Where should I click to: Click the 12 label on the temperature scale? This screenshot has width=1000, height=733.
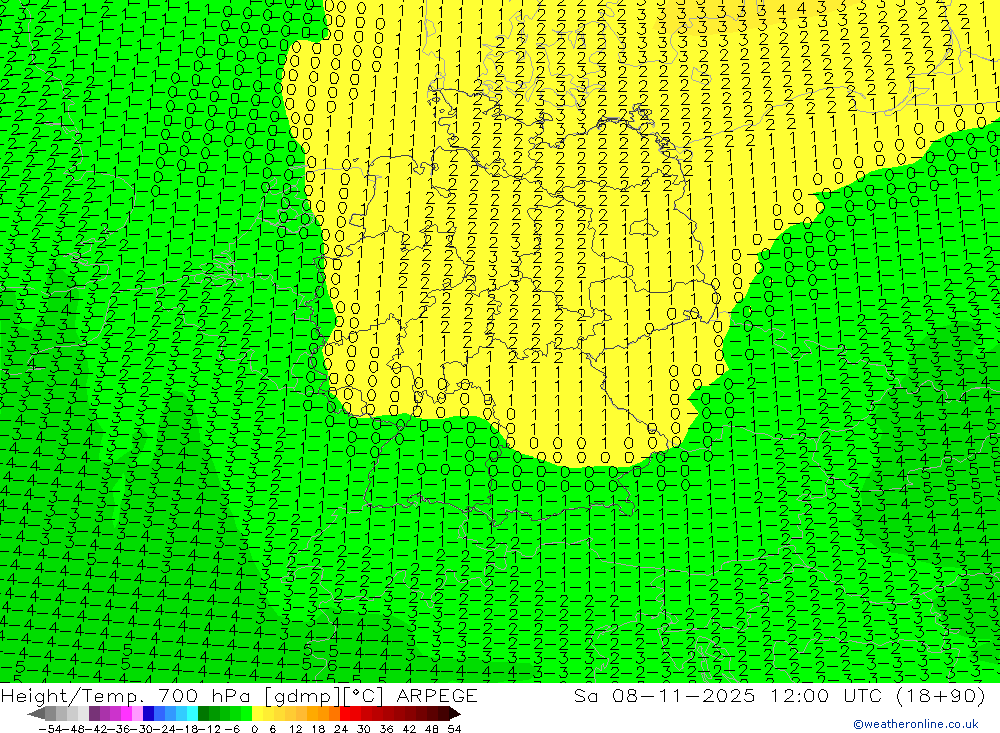click(x=295, y=728)
